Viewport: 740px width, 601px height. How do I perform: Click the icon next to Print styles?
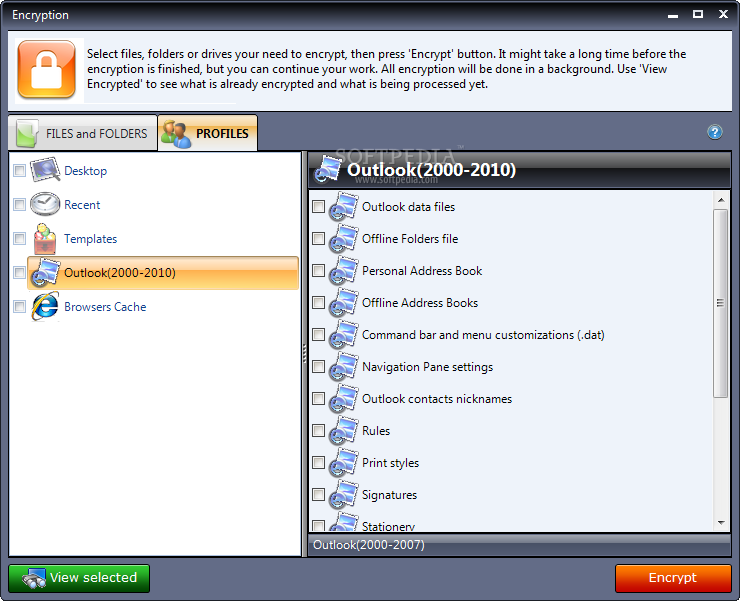(344, 463)
